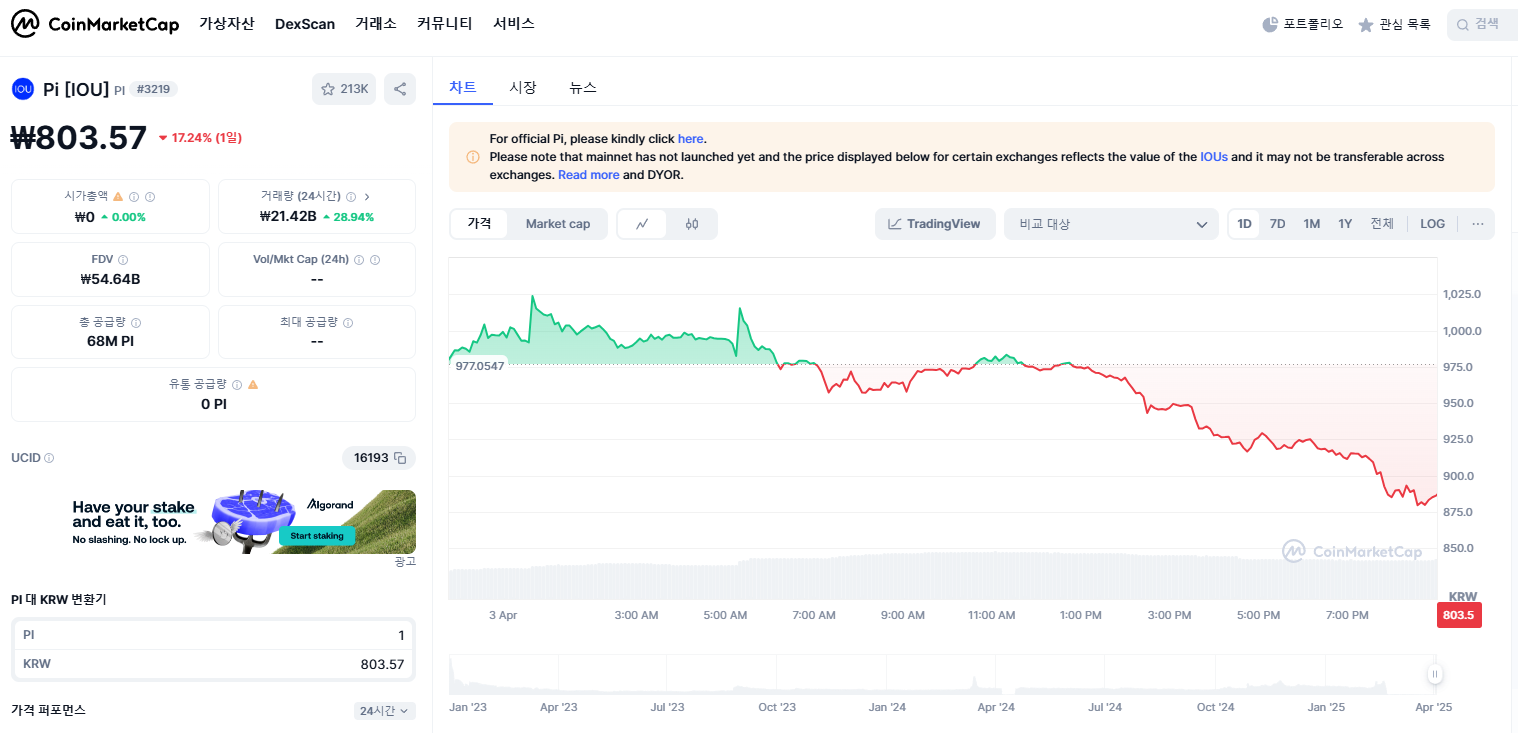Image resolution: width=1518 pixels, height=733 pixels.
Task: Switch to the 시장 tab
Action: pos(523,87)
